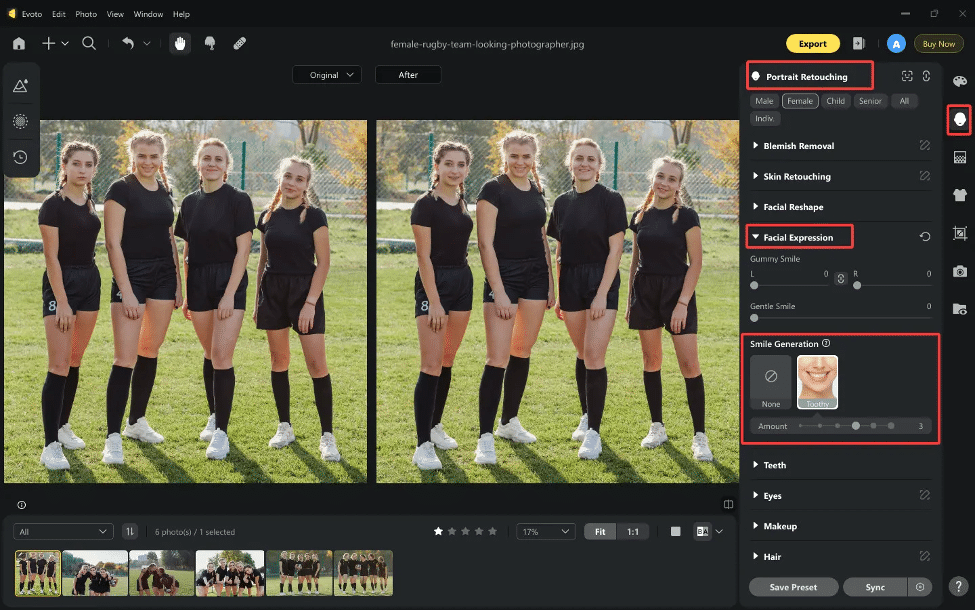Screen dimensions: 977x610
Task: Open the Photo menu in the menu bar
Action: pyautogui.click(x=85, y=14)
